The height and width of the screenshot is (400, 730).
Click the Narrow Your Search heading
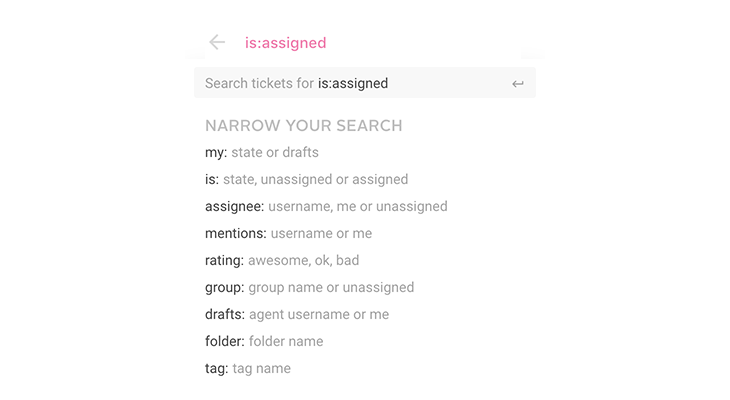(304, 126)
